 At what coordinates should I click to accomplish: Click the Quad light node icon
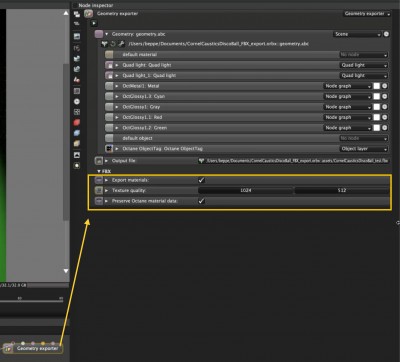click(x=109, y=65)
